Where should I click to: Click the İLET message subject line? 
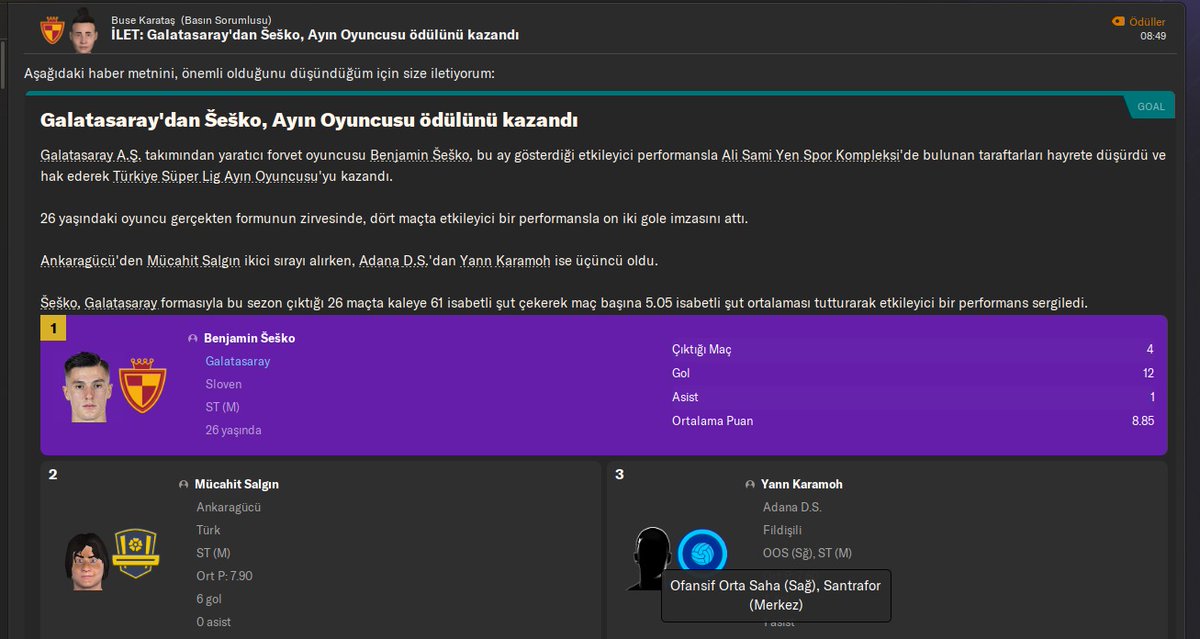315,35
